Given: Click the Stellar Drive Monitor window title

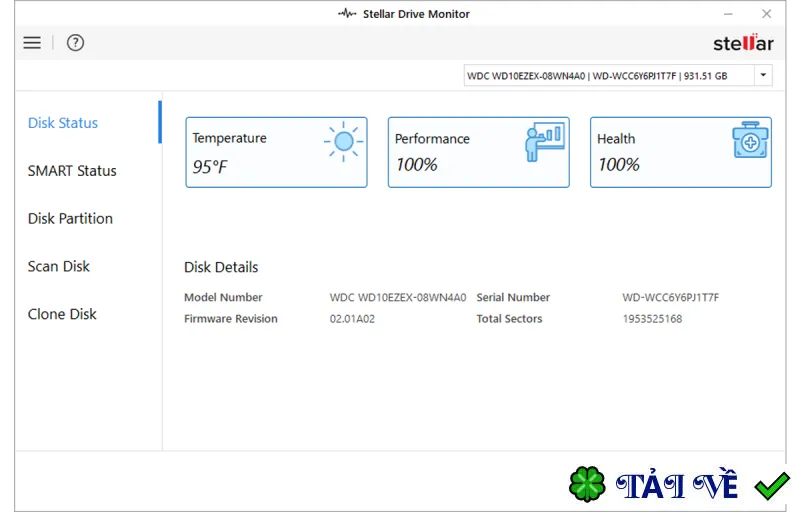Looking at the screenshot, I should tap(416, 14).
